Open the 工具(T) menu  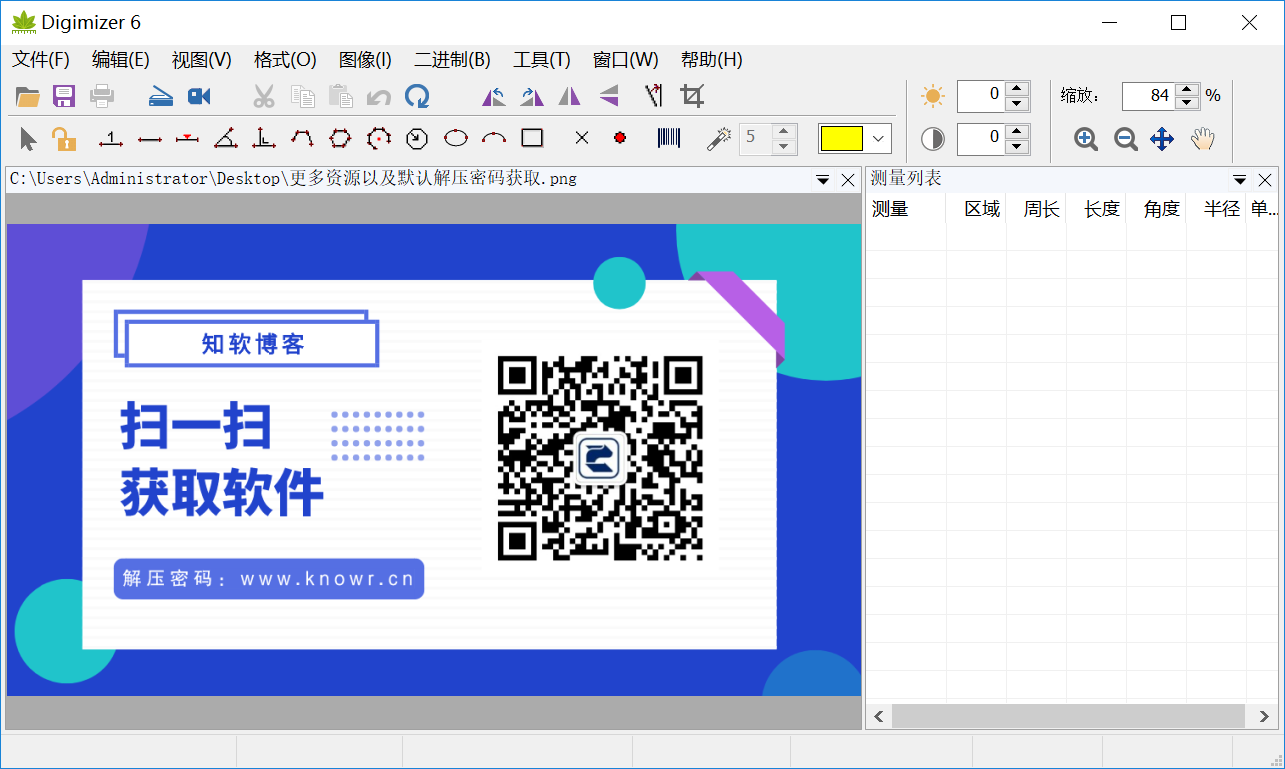coord(542,60)
